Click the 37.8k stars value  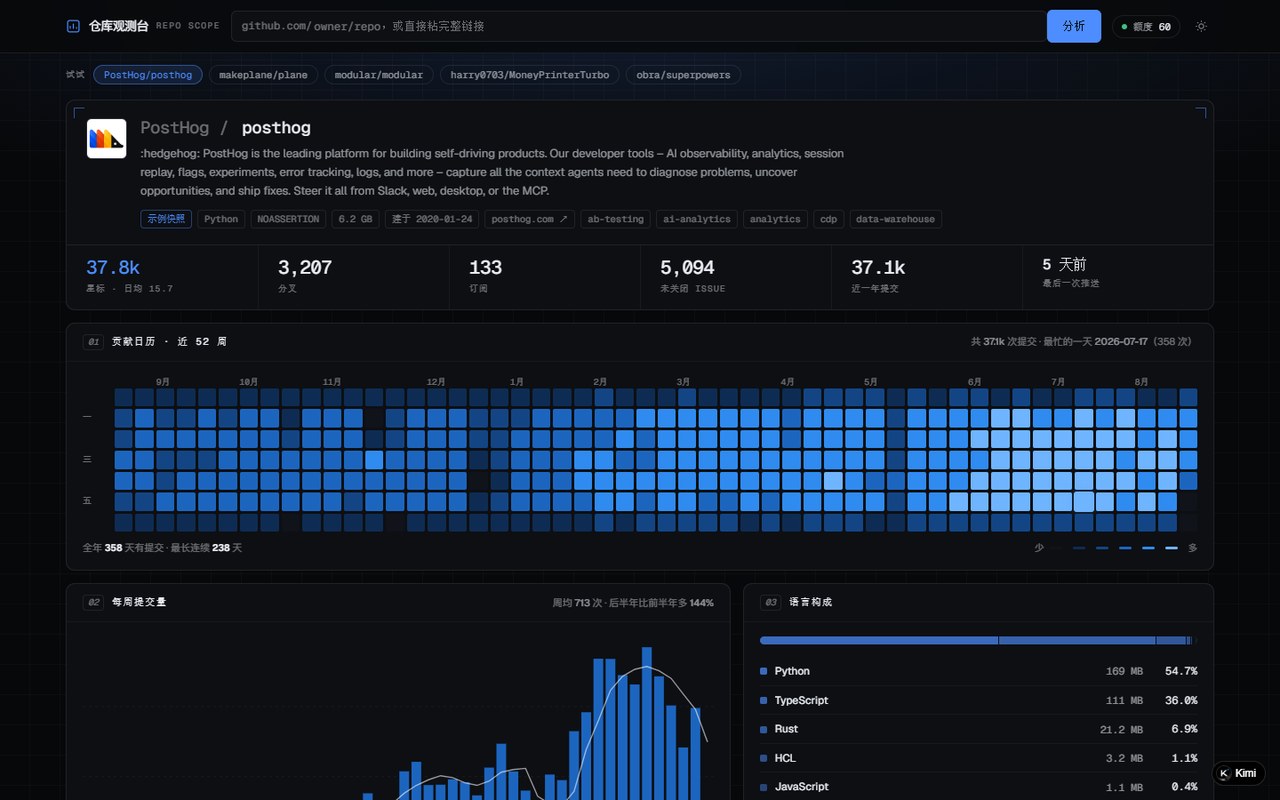tap(113, 267)
